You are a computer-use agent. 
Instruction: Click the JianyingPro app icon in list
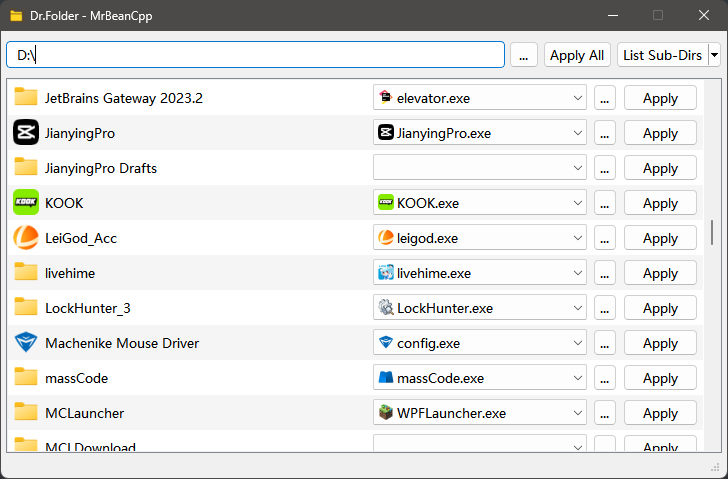[26, 132]
